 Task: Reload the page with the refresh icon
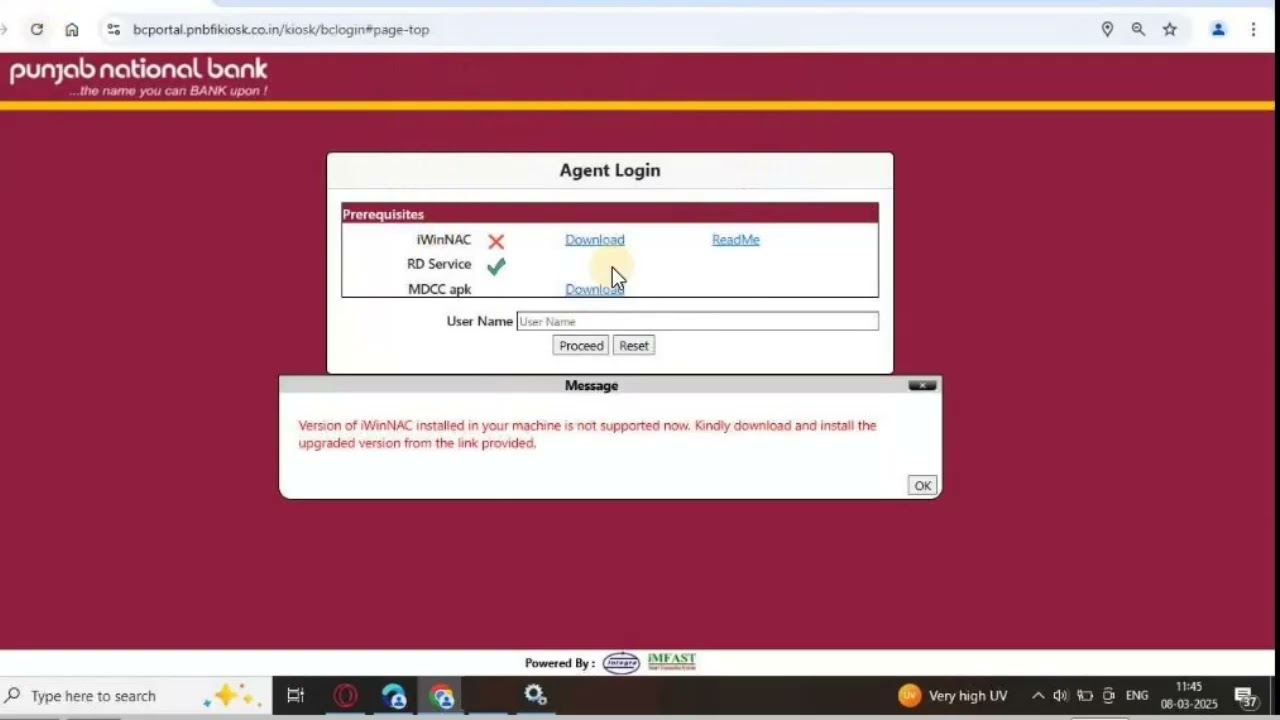(x=37, y=29)
